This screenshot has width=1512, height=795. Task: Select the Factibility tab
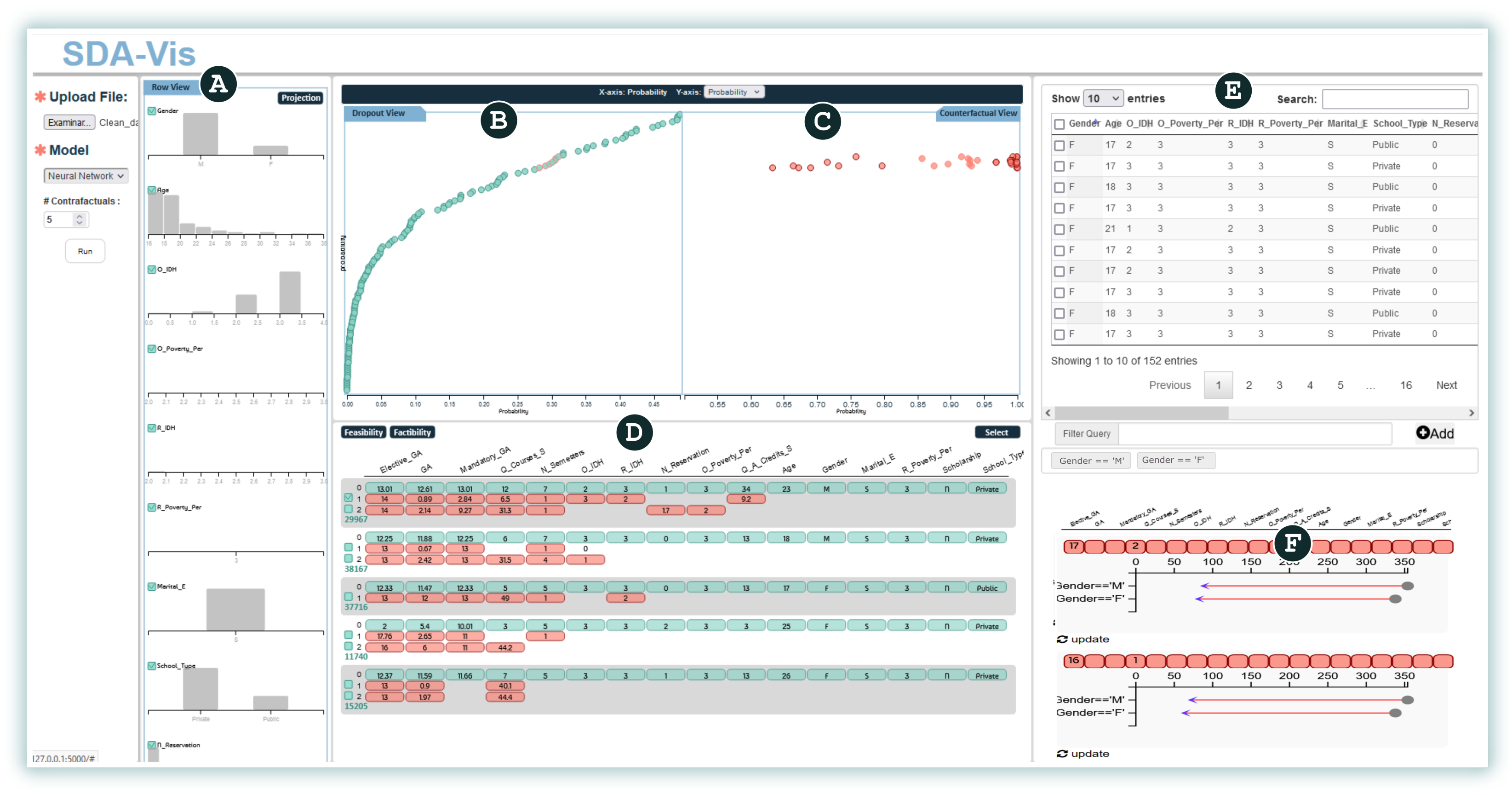412,433
